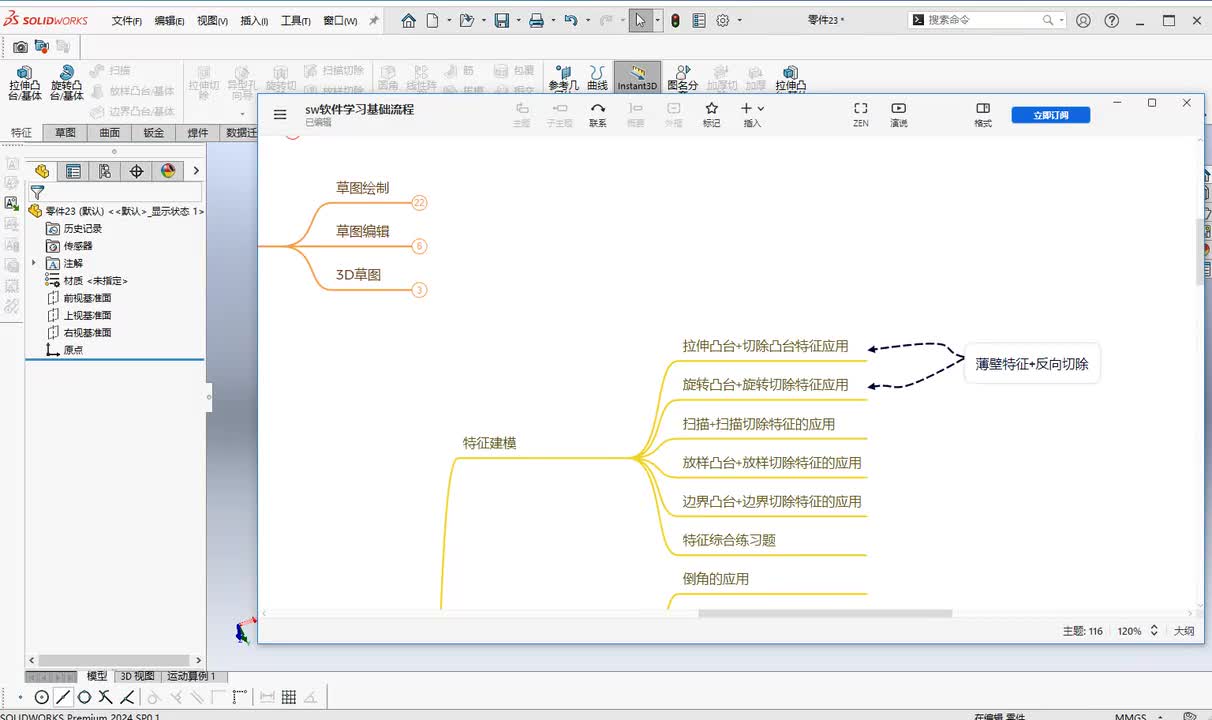The width and height of the screenshot is (1212, 720).
Task: Open the mind-map hamburger menu
Action: [280, 115]
